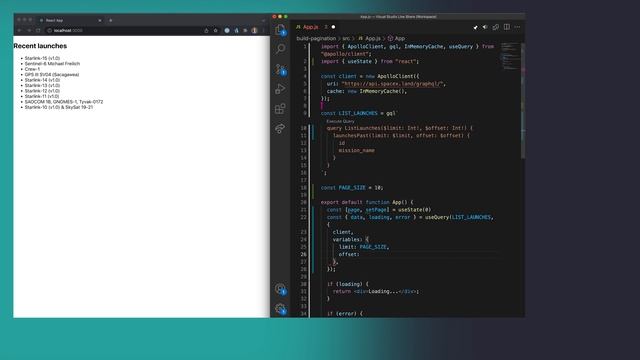Open the browser profile avatar
Screen dimensions: 640x360
point(254,31)
